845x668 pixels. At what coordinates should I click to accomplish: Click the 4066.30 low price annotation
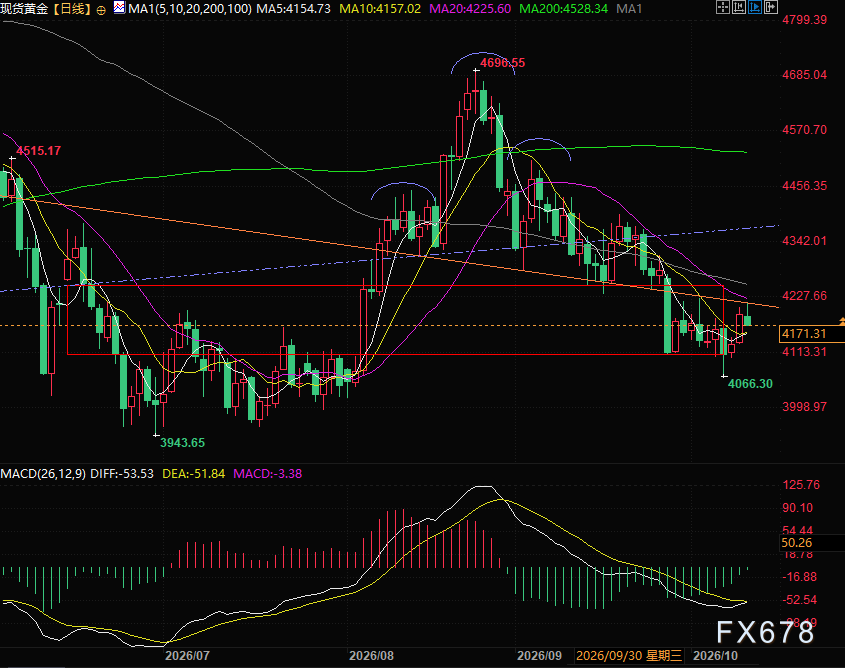pos(750,384)
